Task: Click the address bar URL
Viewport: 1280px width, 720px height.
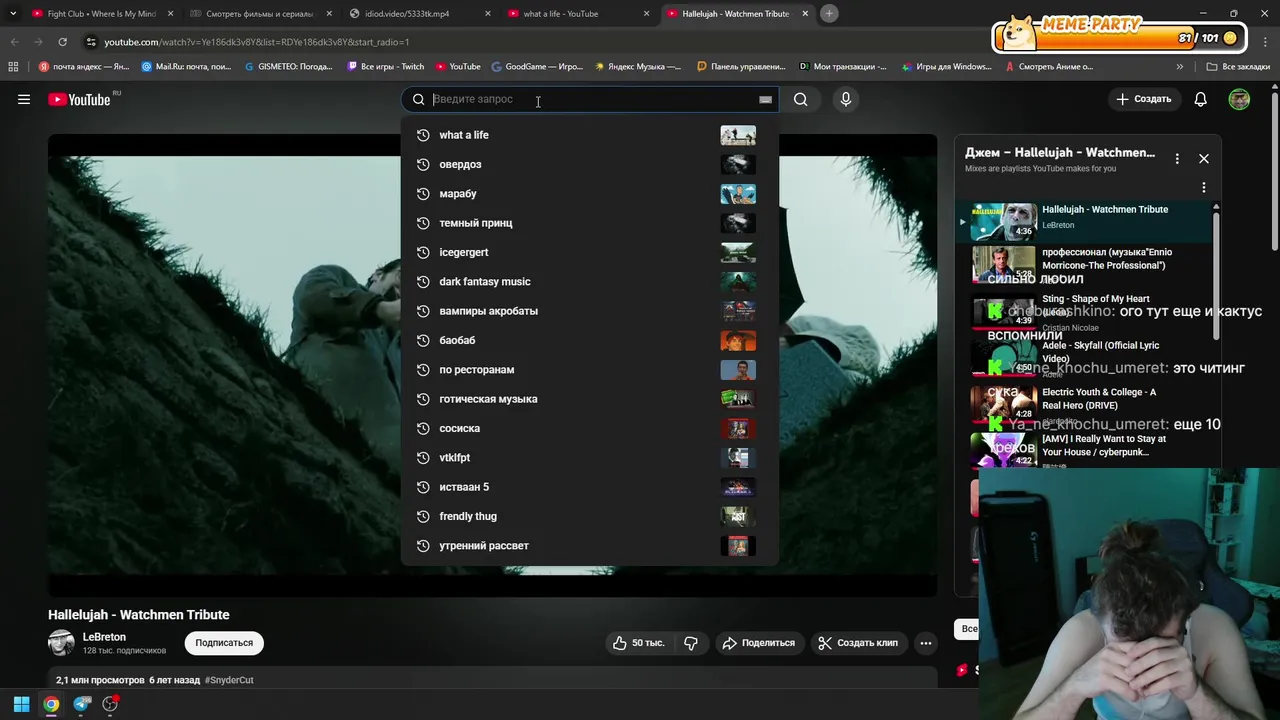Action: point(256,42)
